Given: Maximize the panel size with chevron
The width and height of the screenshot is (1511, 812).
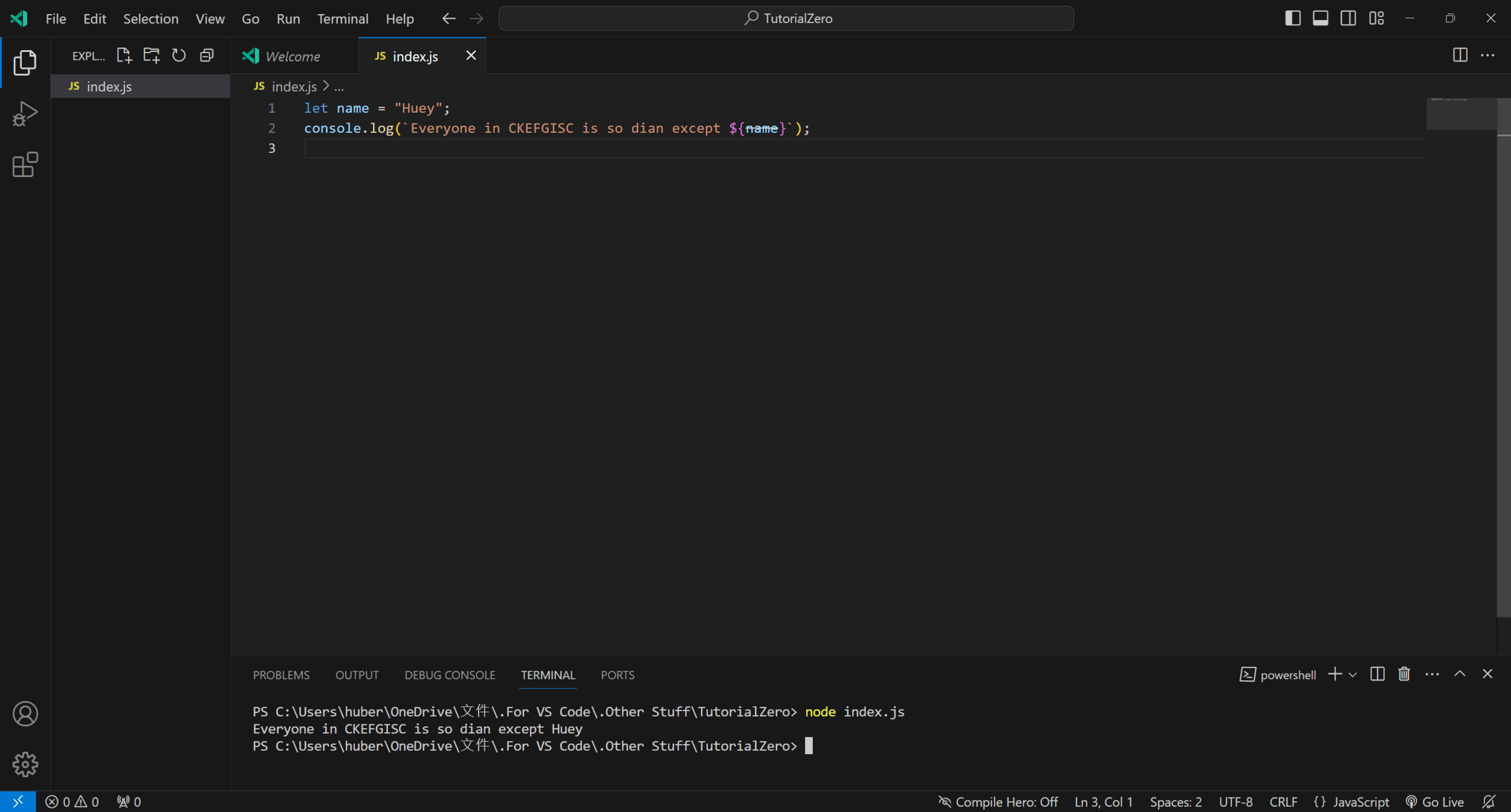Looking at the screenshot, I should [x=1460, y=674].
